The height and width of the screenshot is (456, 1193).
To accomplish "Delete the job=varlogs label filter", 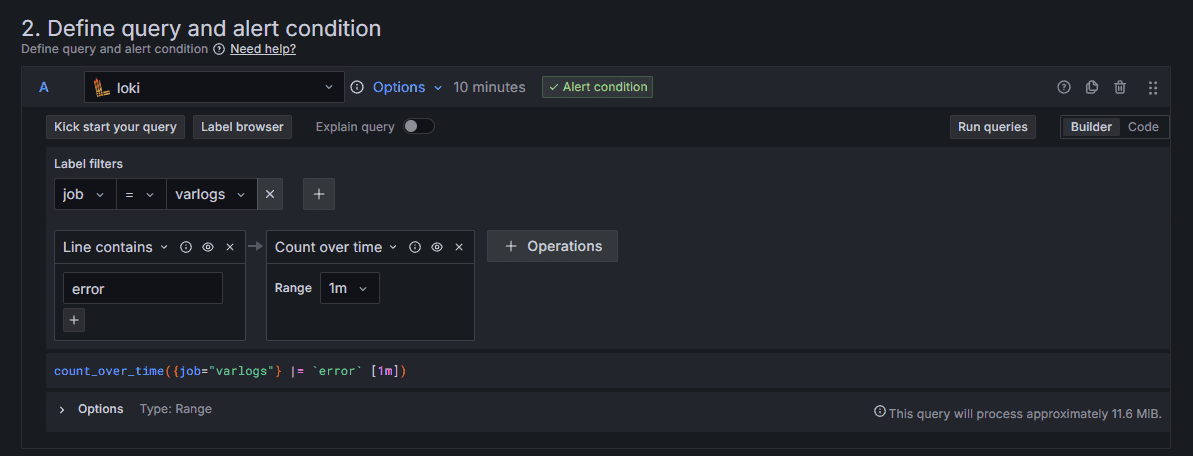I will point(270,194).
